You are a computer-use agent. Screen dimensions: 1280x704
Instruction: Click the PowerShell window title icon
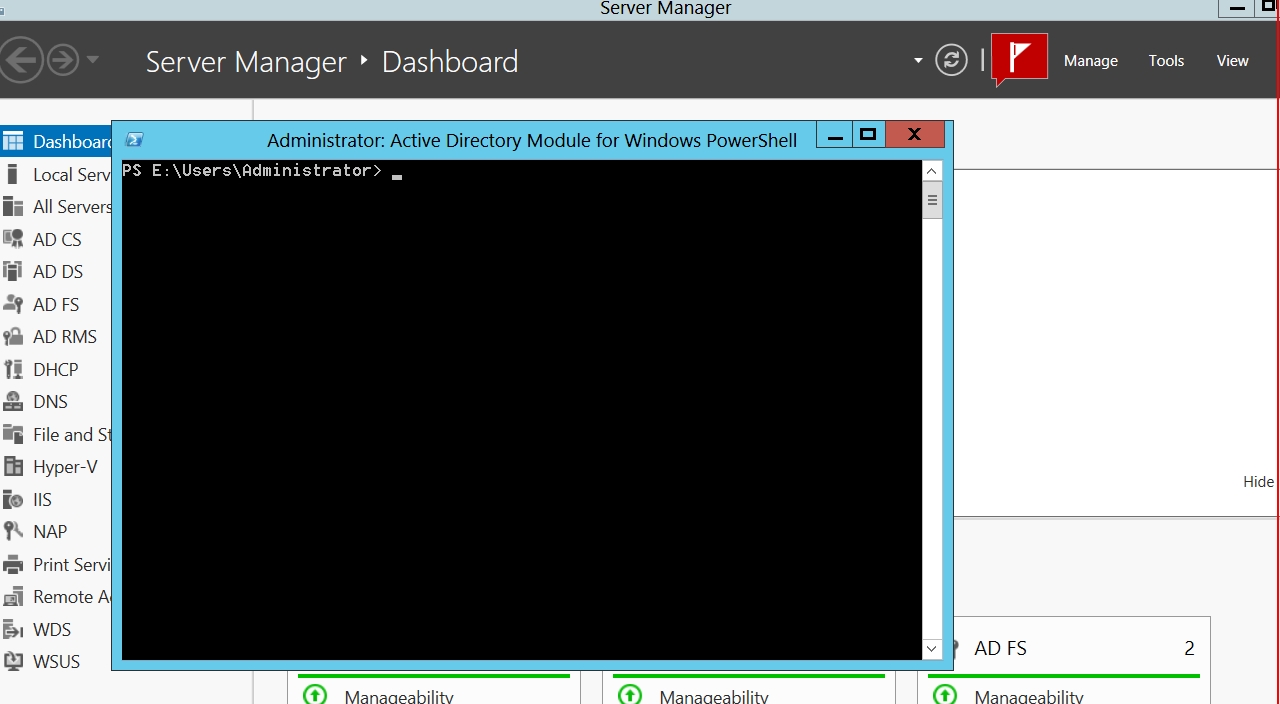(134, 140)
